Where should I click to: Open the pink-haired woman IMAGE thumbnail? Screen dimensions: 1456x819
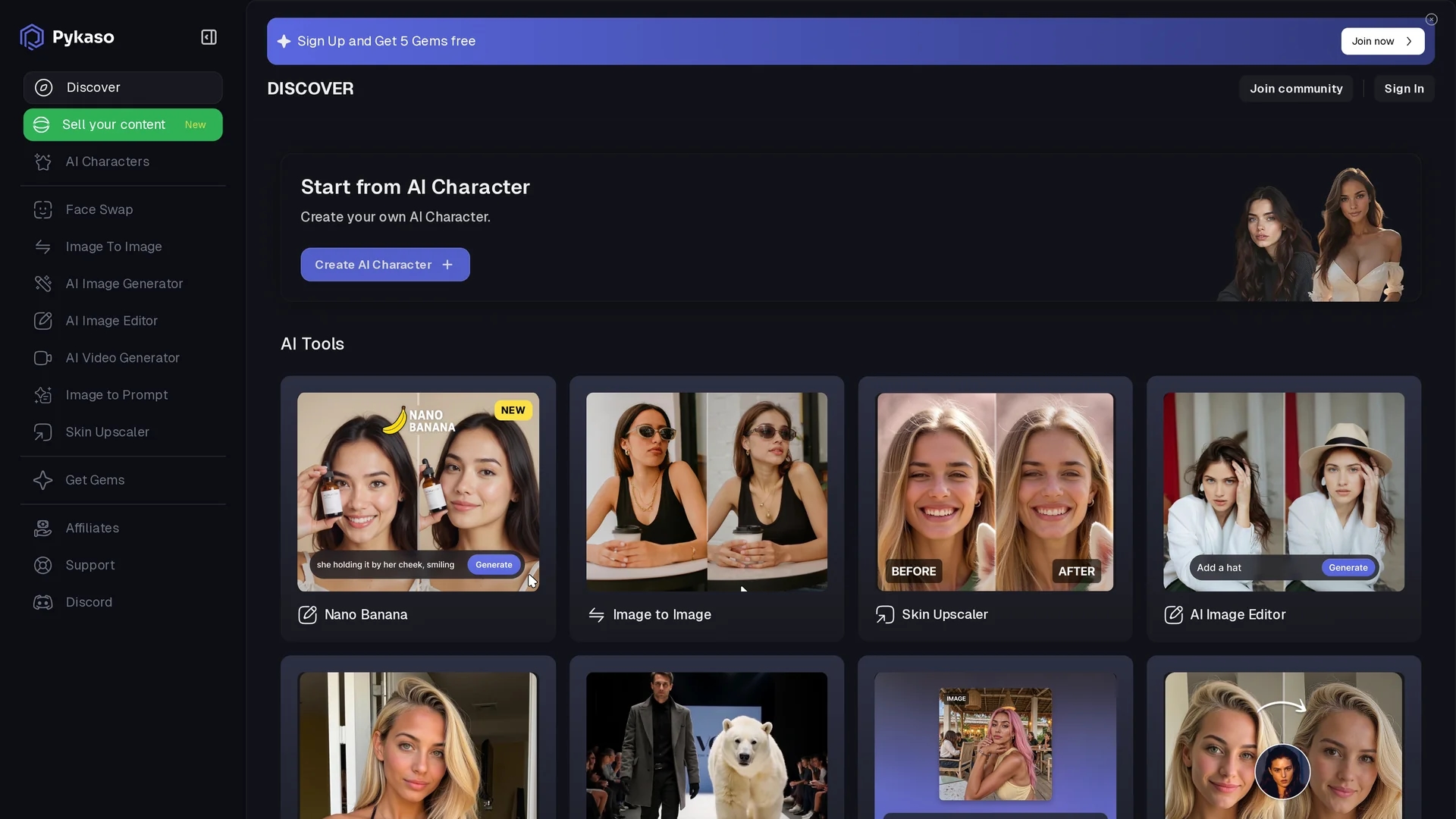point(995,745)
